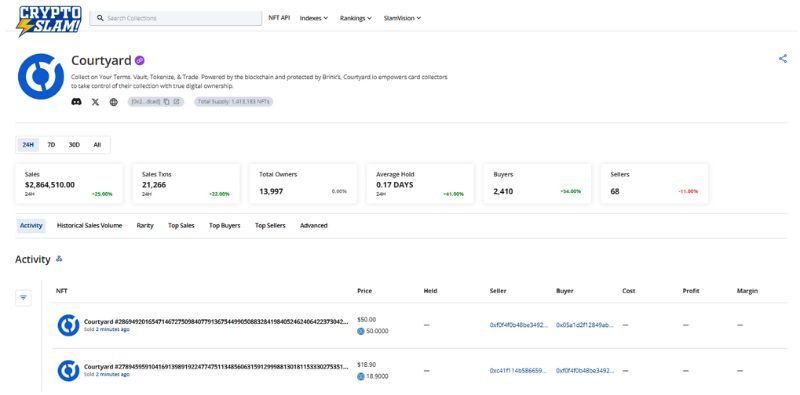
Task: Click the Average Hold 0.17 DAYS card
Action: 420,184
